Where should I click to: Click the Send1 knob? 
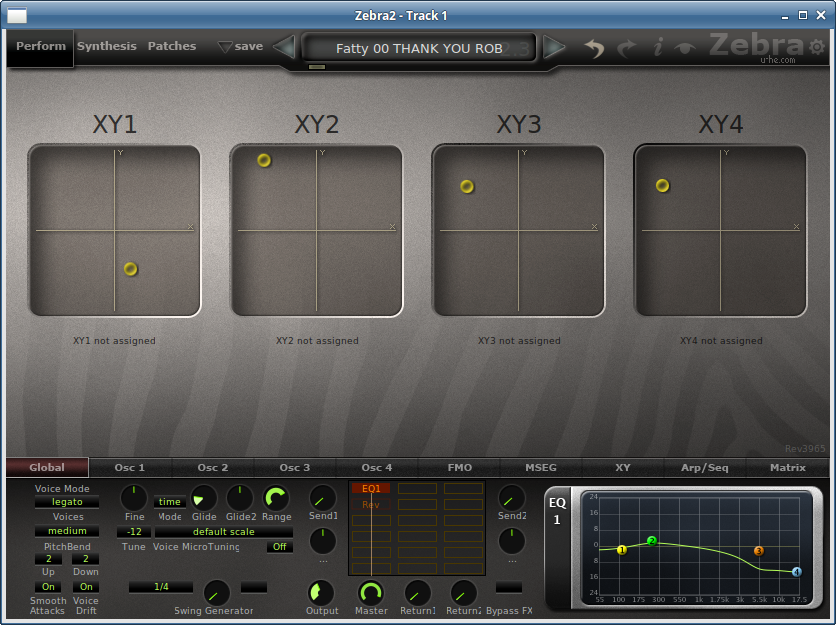click(x=323, y=498)
